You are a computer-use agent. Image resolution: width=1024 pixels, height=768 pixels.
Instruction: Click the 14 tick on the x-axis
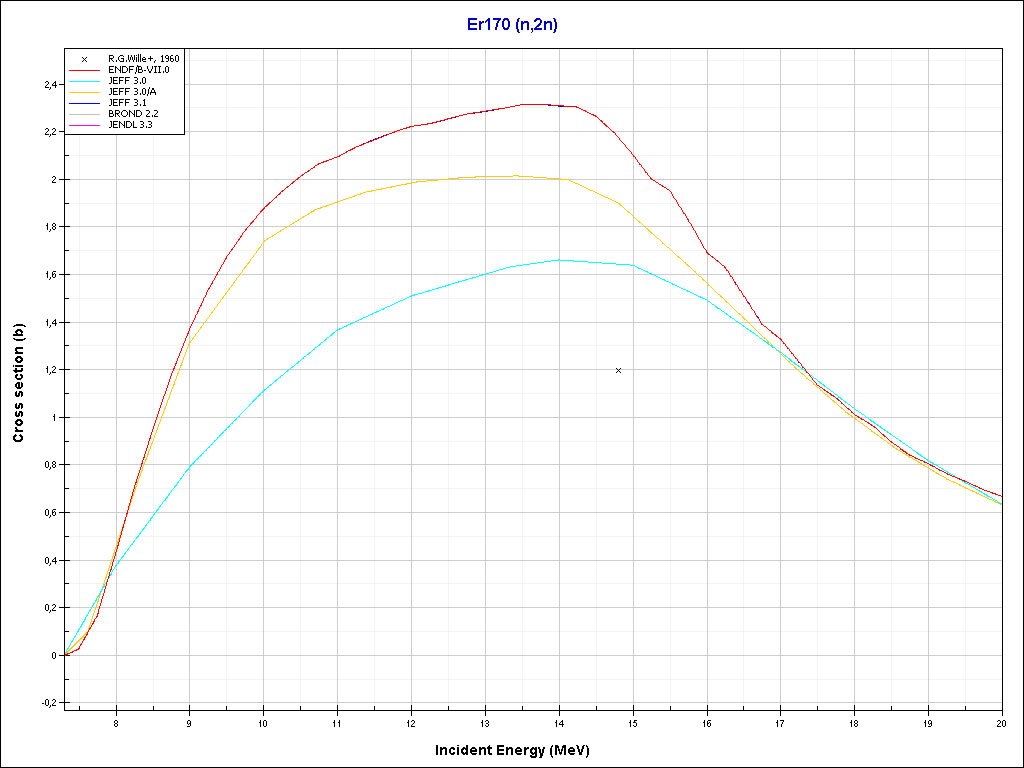tap(558, 722)
